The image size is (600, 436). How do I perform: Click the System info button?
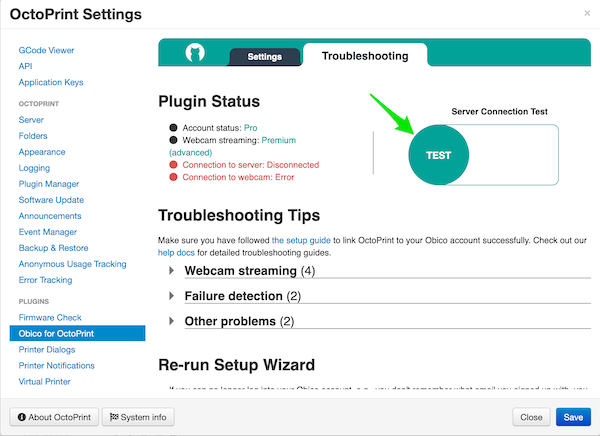[x=138, y=417]
